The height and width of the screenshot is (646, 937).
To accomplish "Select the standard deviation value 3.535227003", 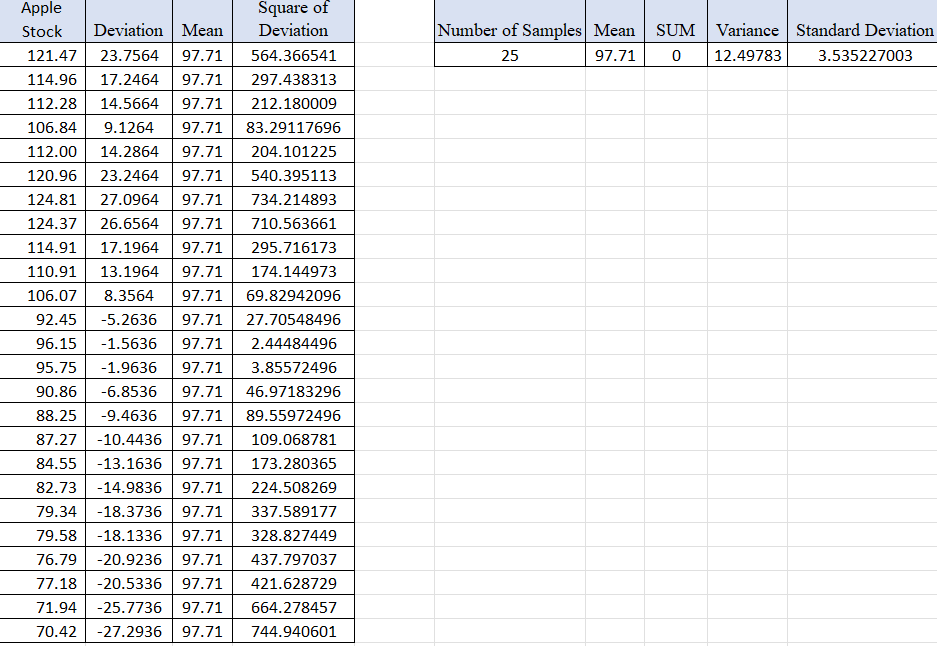I will [862, 55].
